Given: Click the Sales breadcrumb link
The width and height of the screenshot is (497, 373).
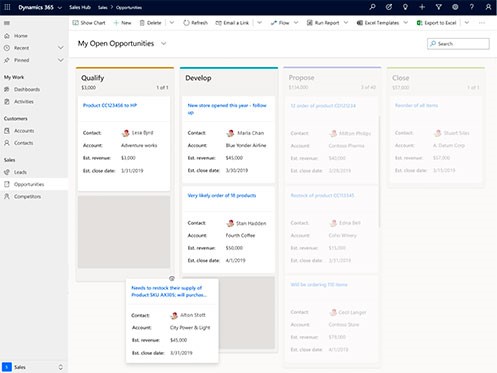Looking at the screenshot, I should (103, 7).
